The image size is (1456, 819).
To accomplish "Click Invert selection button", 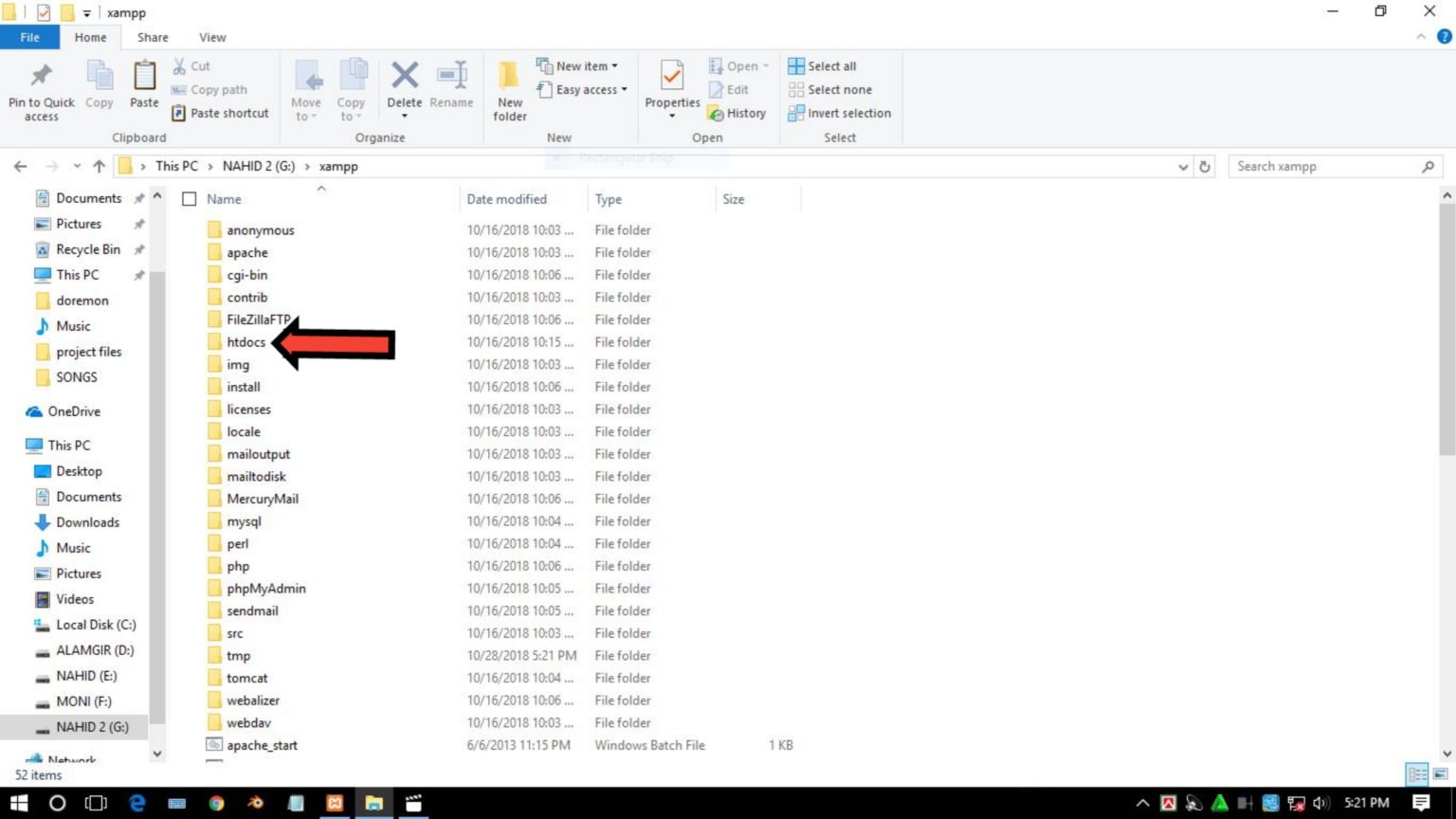I will tap(840, 113).
